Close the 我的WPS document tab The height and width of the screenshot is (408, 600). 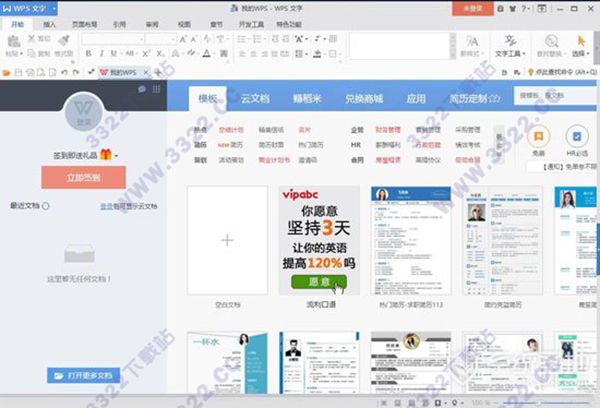146,72
